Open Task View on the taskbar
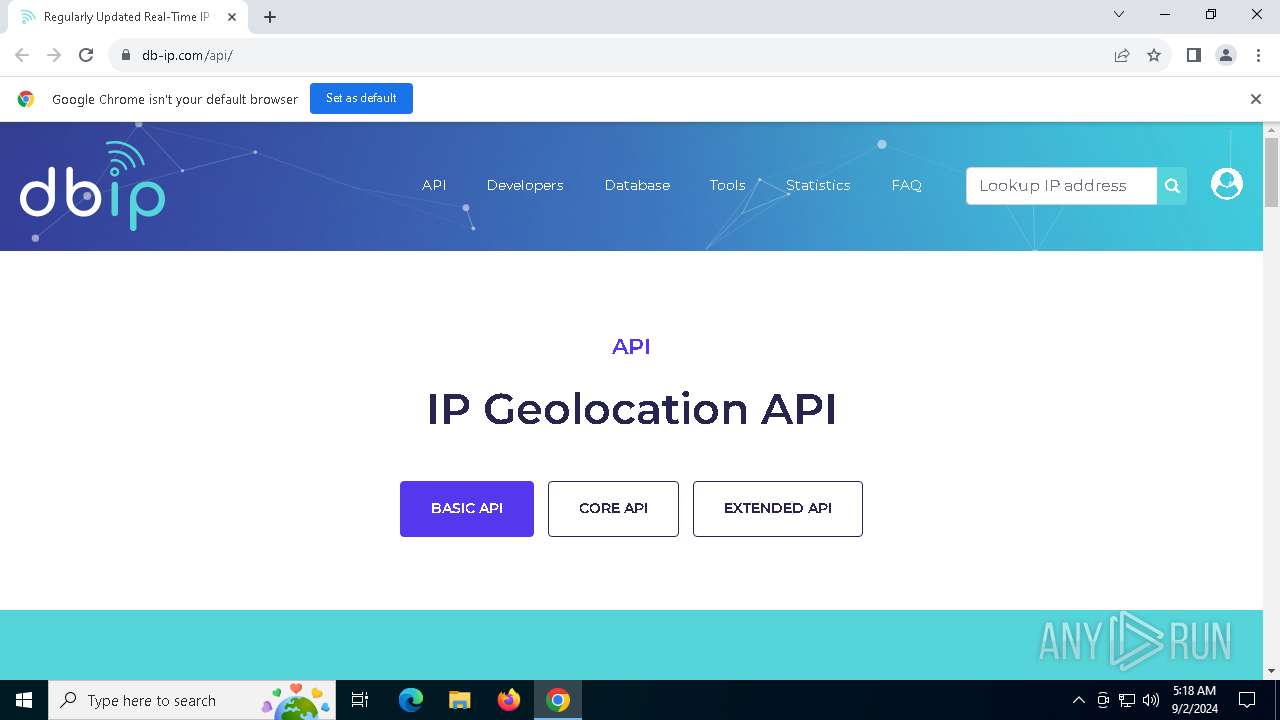Viewport: 1280px width, 720px height. (x=360, y=700)
